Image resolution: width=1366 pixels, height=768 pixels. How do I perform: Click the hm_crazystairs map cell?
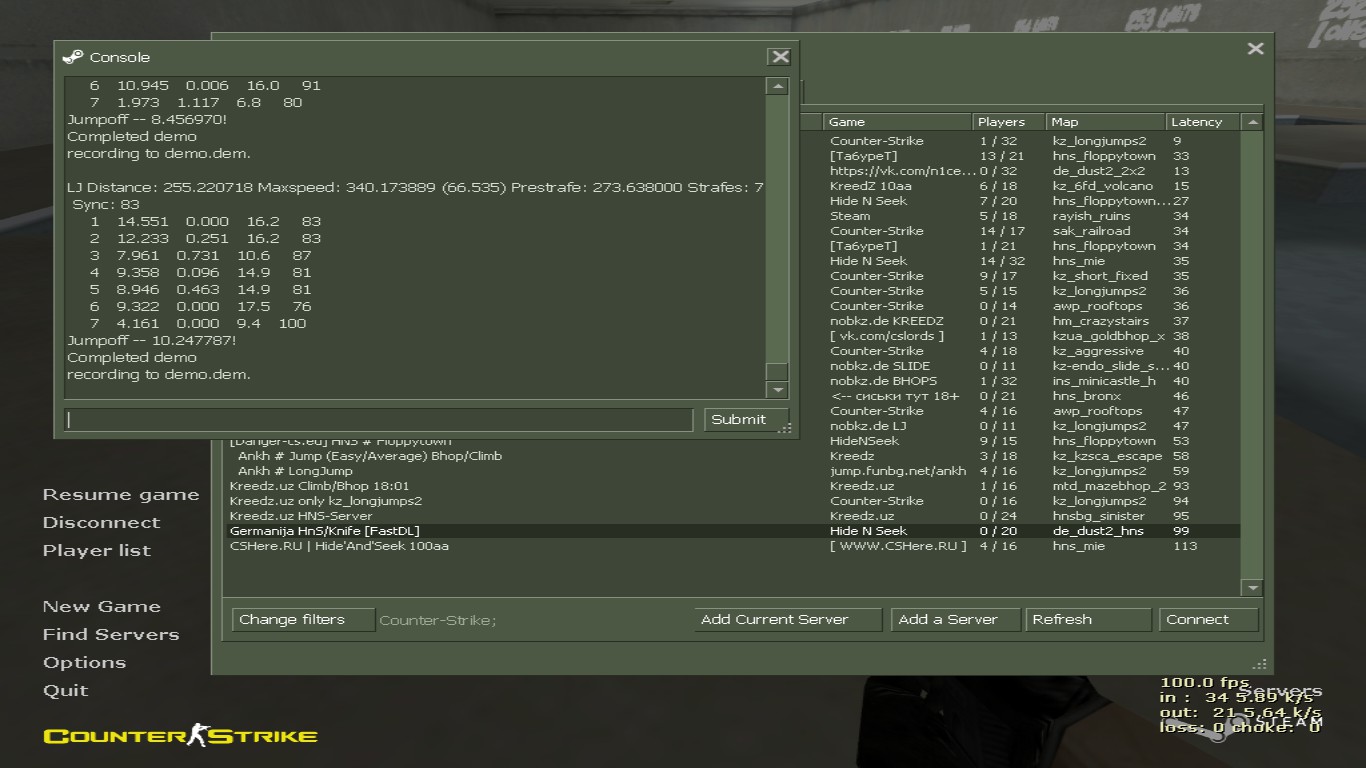(x=1101, y=321)
